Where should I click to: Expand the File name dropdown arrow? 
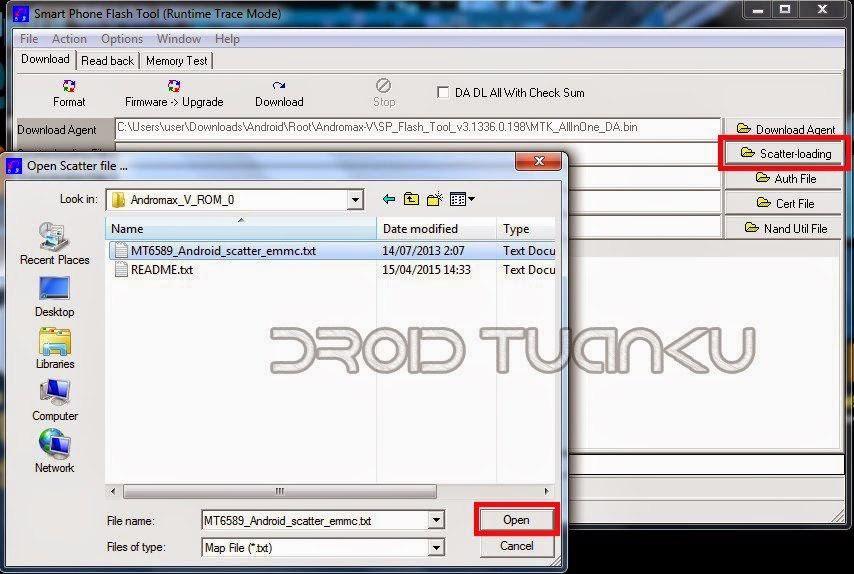coord(436,520)
